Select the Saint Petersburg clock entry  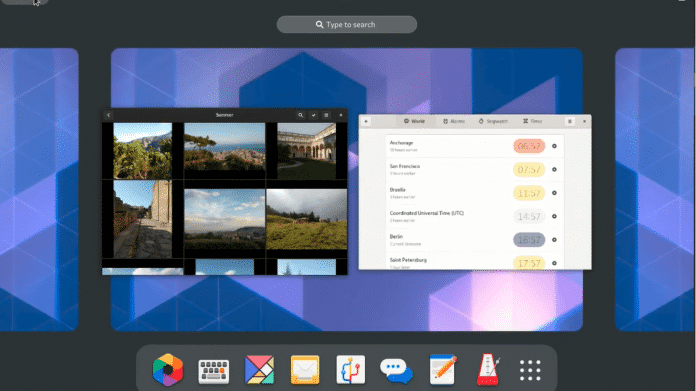click(x=475, y=262)
